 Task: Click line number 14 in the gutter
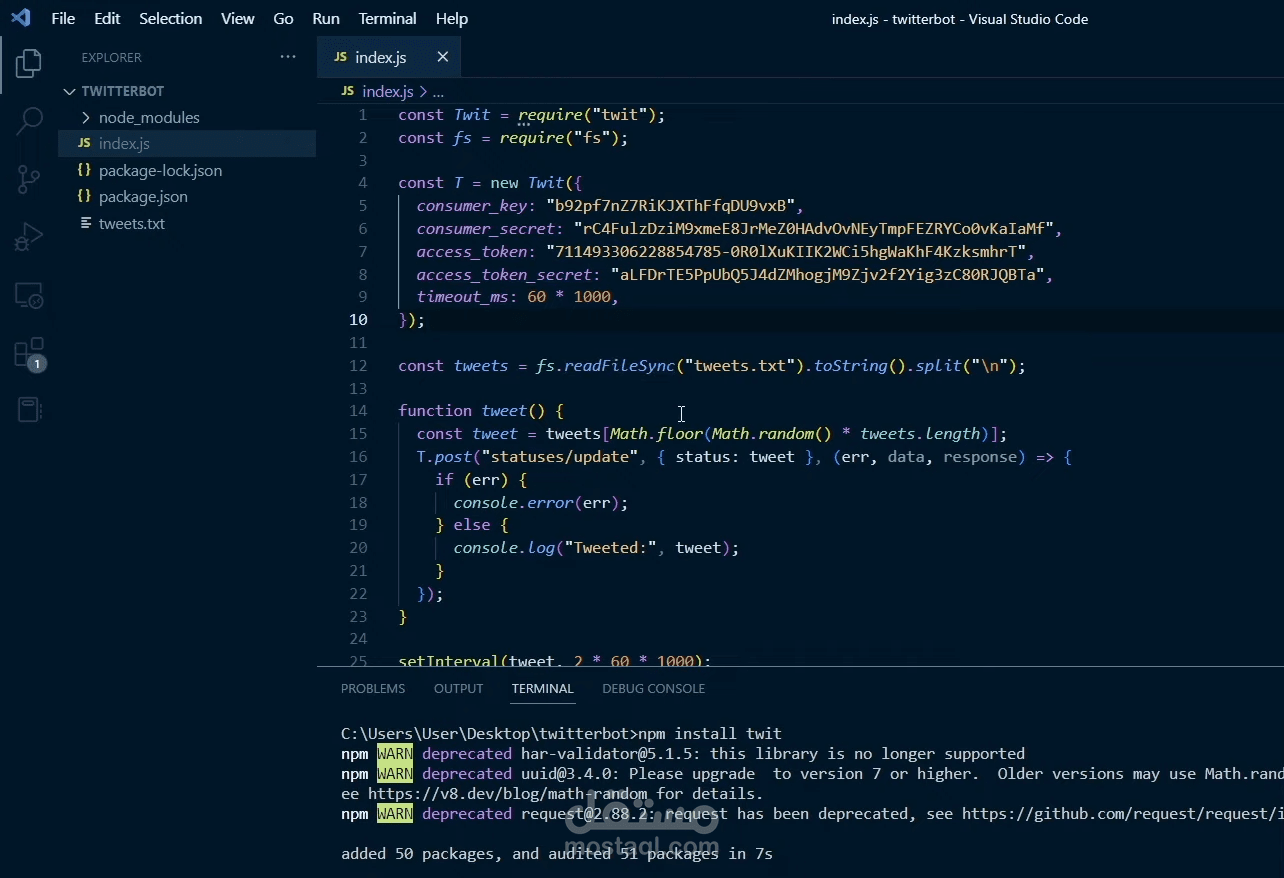358,411
